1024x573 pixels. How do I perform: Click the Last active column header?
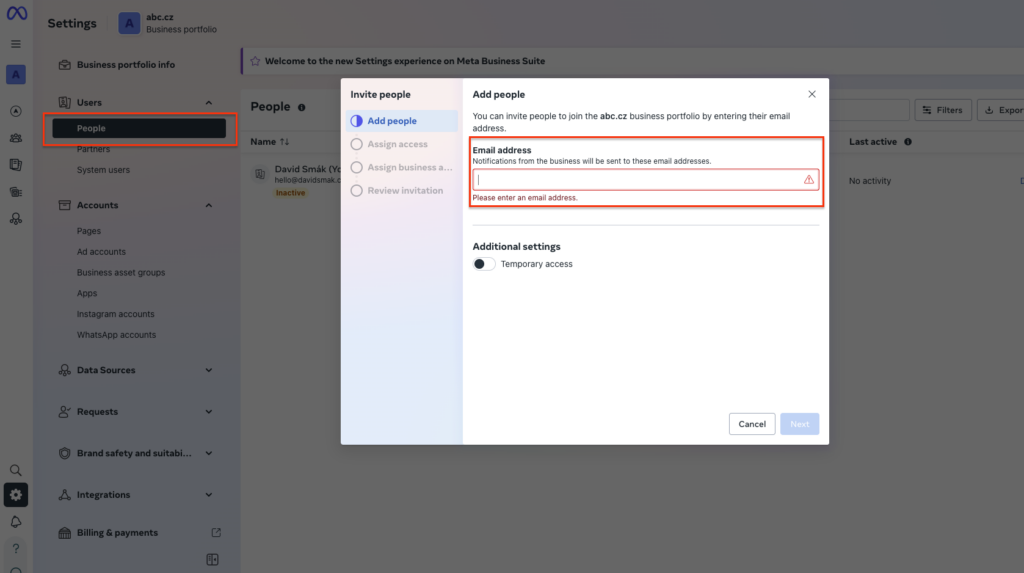(873, 142)
